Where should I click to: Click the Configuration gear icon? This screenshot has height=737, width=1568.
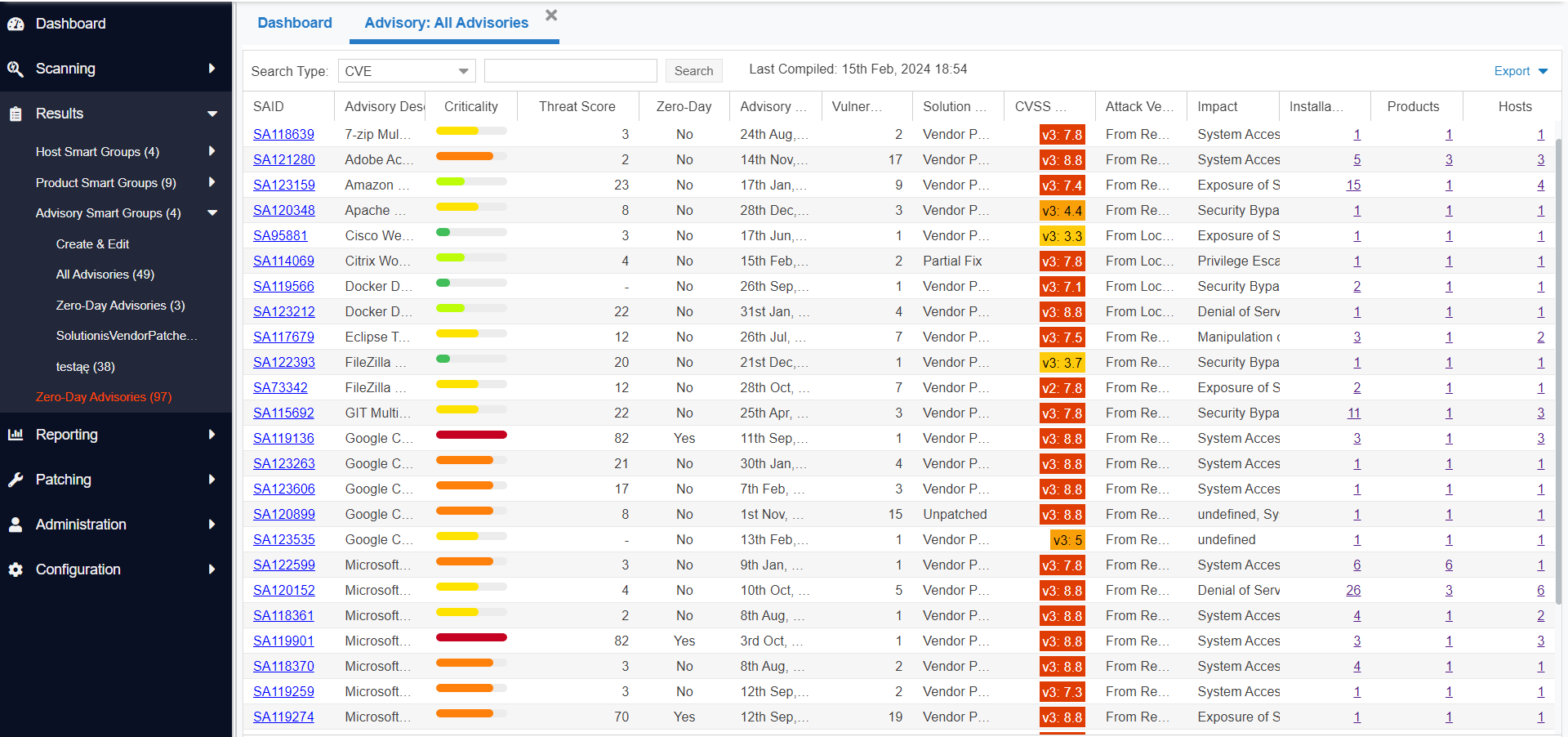pyautogui.click(x=16, y=569)
